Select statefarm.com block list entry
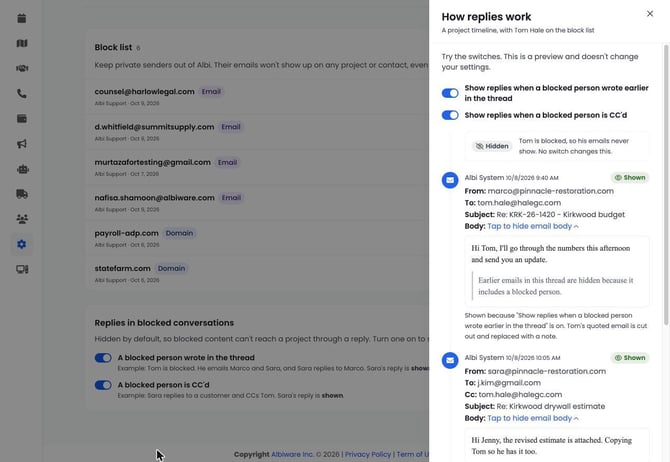670x462 pixels. (123, 268)
